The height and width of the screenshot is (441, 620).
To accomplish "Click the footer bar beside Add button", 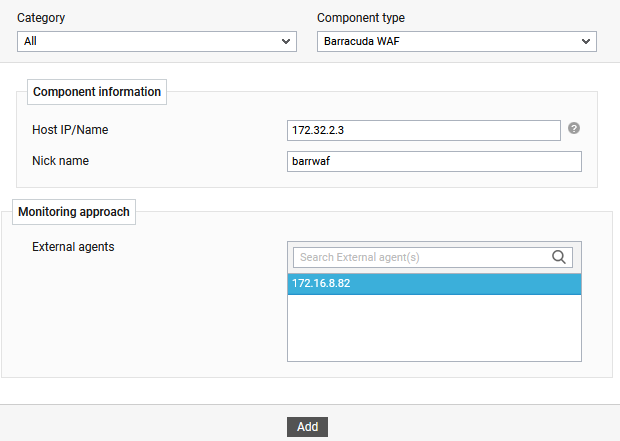I will point(450,426).
